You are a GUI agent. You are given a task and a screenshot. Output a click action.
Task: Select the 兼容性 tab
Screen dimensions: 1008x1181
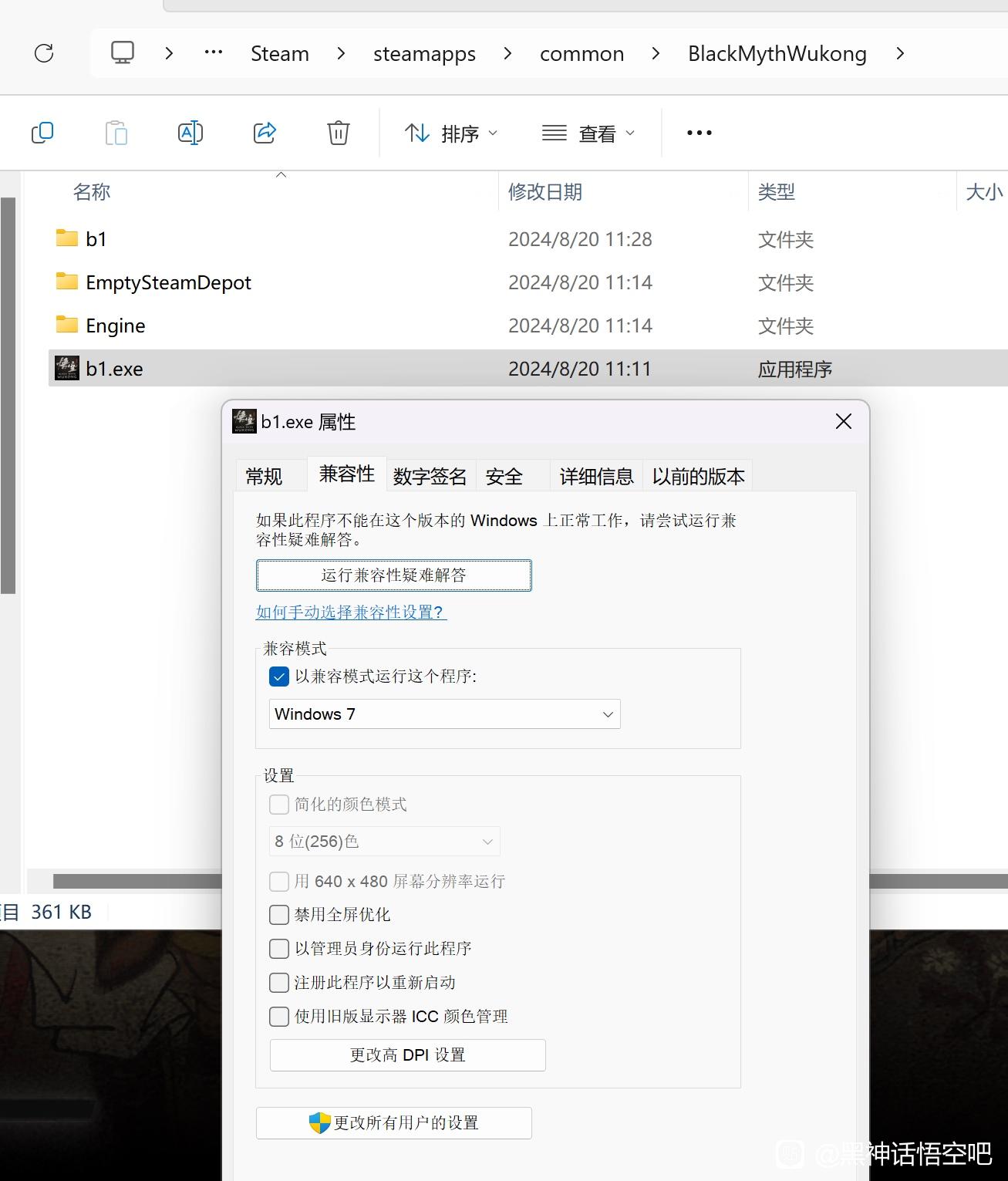[347, 473]
